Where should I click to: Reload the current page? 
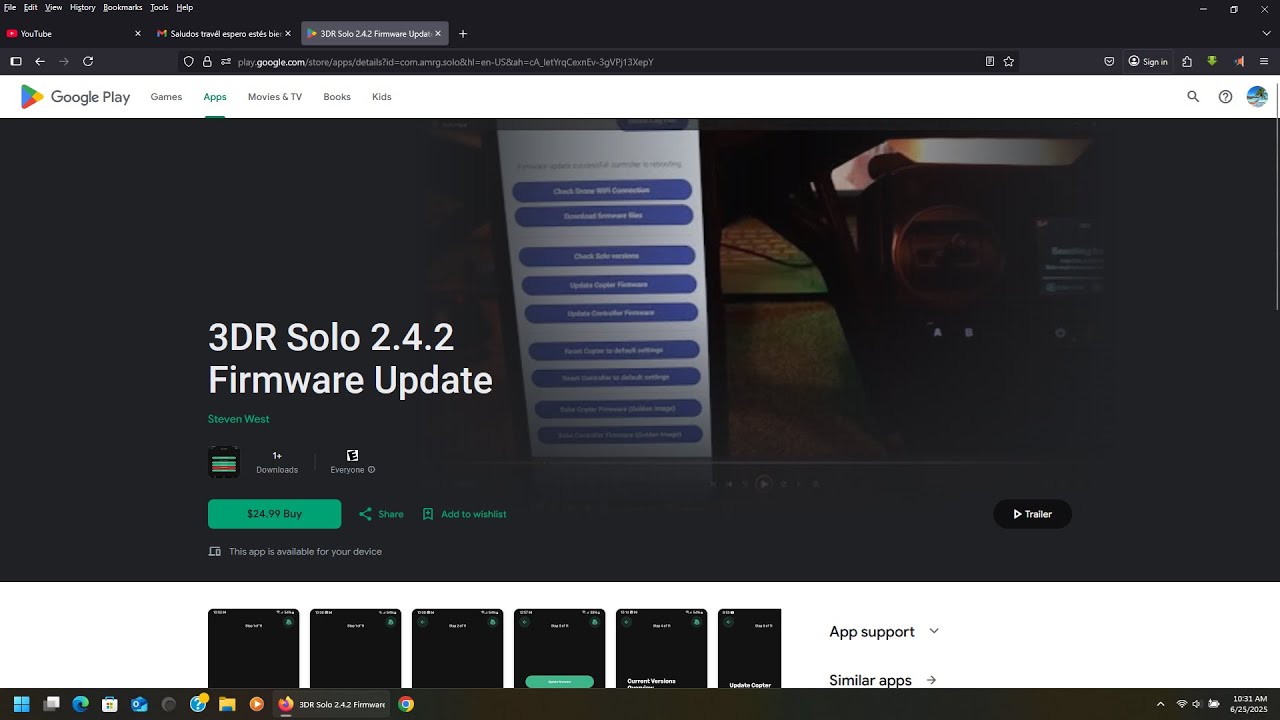pos(88,61)
